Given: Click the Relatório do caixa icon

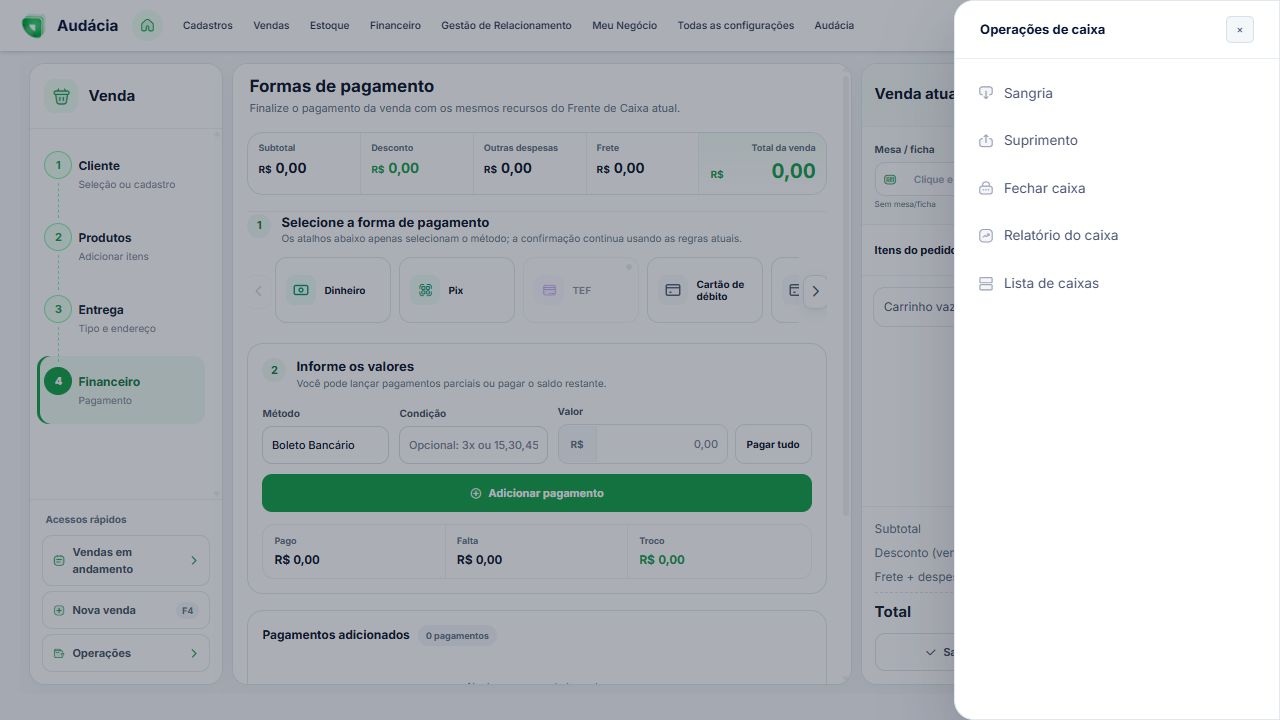Looking at the screenshot, I should [986, 236].
